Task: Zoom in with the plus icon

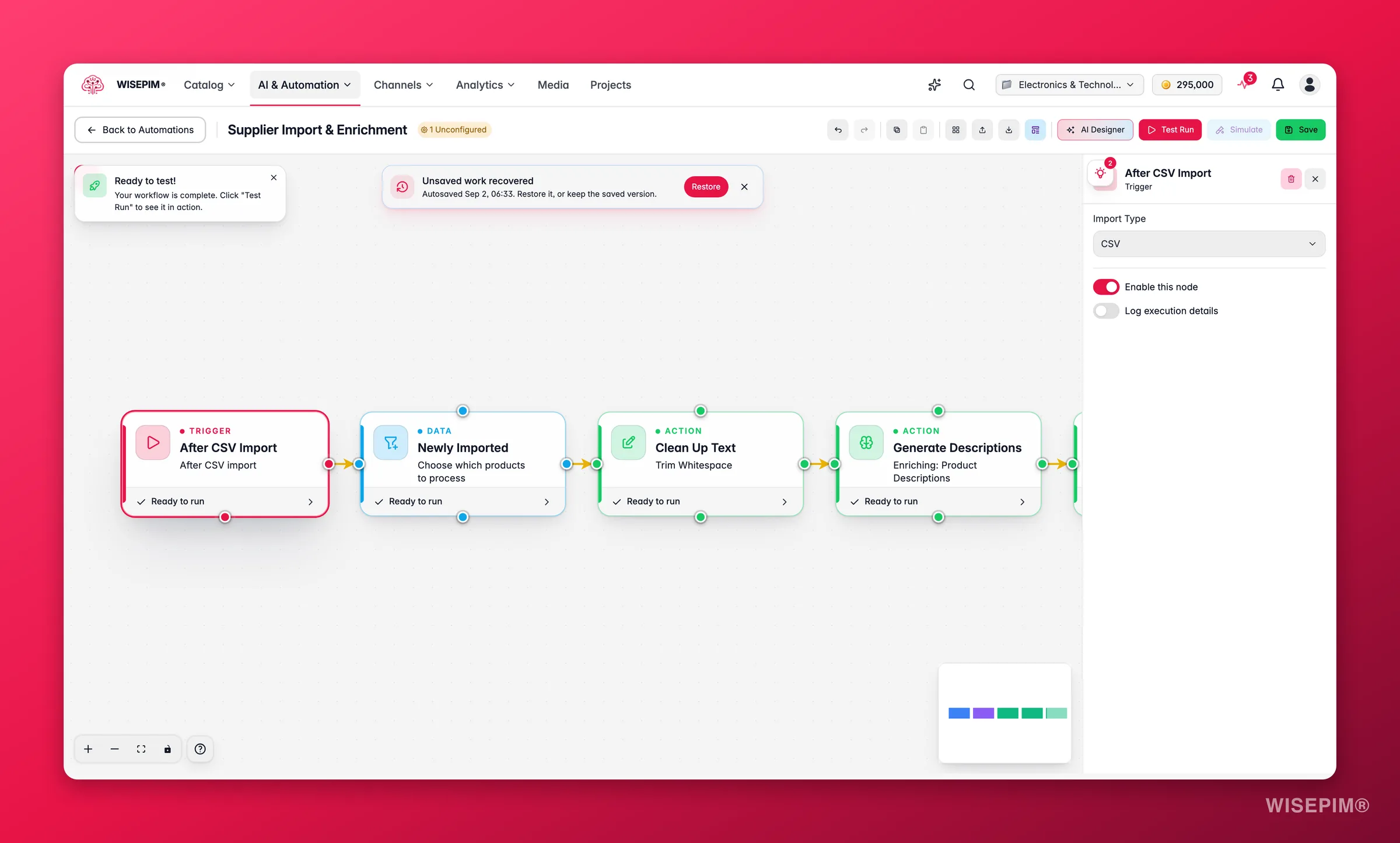Action: pyautogui.click(x=88, y=749)
